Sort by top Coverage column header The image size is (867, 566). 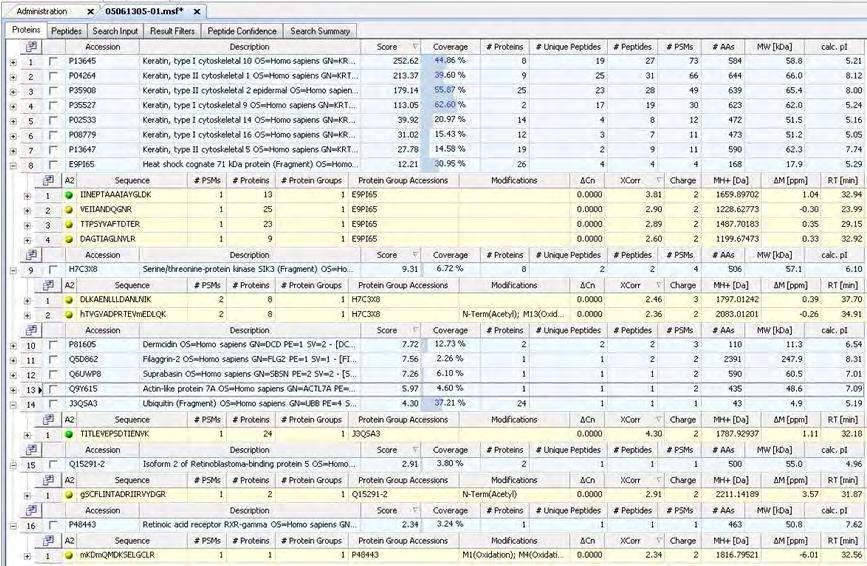tap(450, 47)
